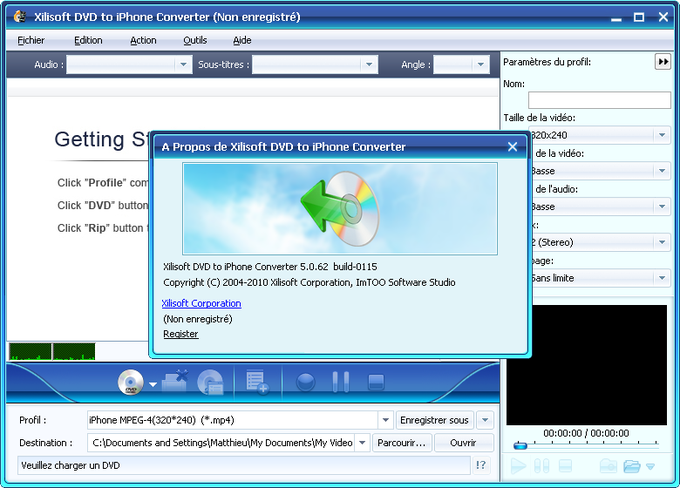Click the Copyright 2004-2010 text line
680x488 pixels.
pyautogui.click(x=309, y=282)
